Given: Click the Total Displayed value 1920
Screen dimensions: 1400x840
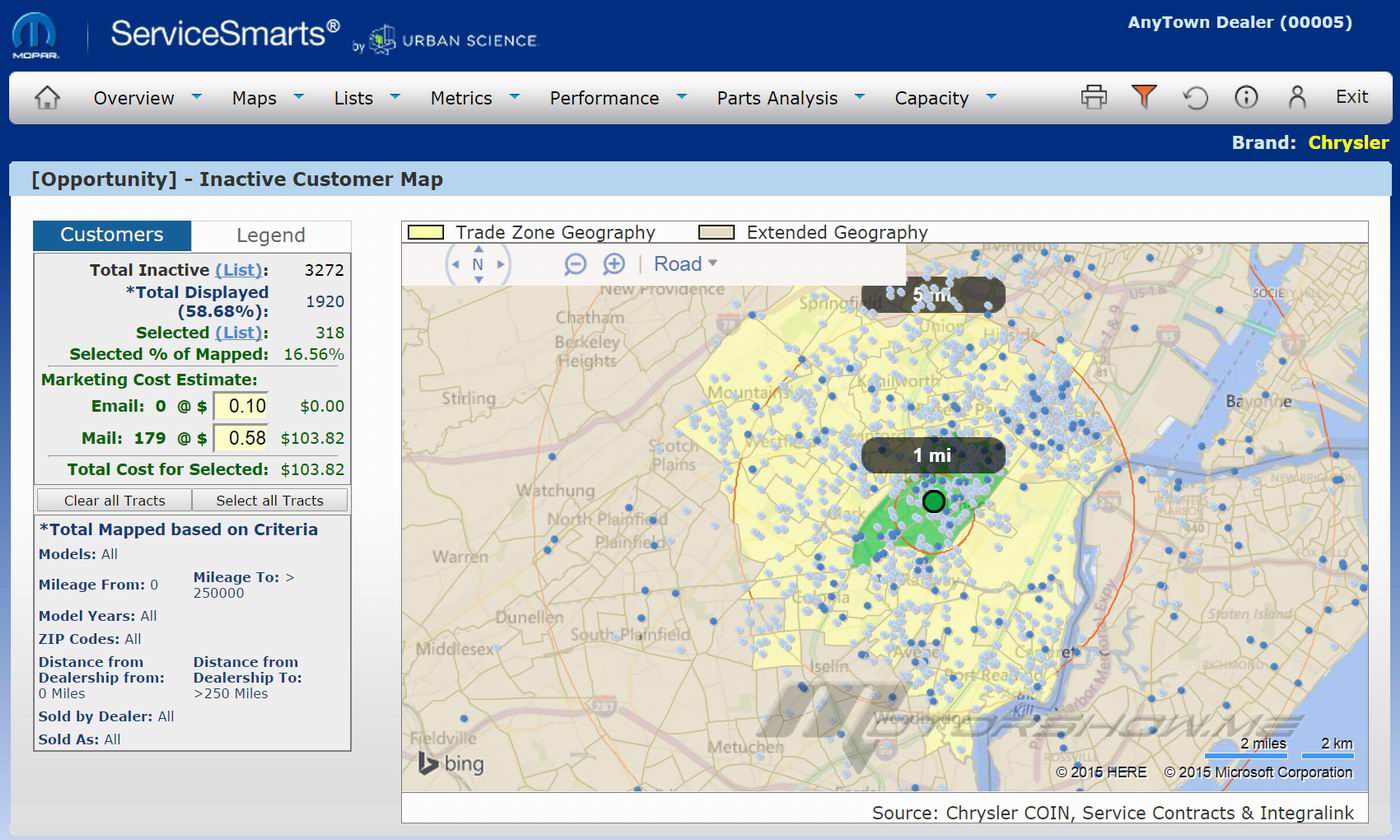Looking at the screenshot, I should [325, 301].
